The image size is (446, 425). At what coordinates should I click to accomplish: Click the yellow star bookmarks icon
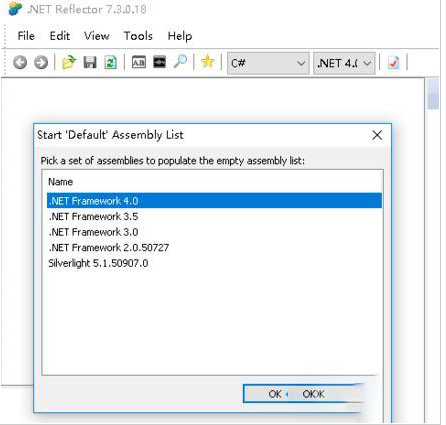[x=207, y=62]
